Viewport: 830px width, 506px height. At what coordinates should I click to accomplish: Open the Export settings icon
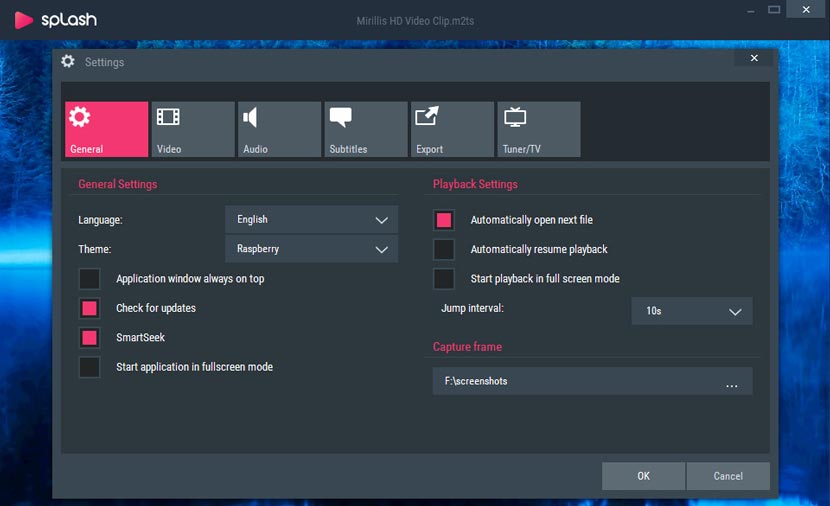pos(452,129)
